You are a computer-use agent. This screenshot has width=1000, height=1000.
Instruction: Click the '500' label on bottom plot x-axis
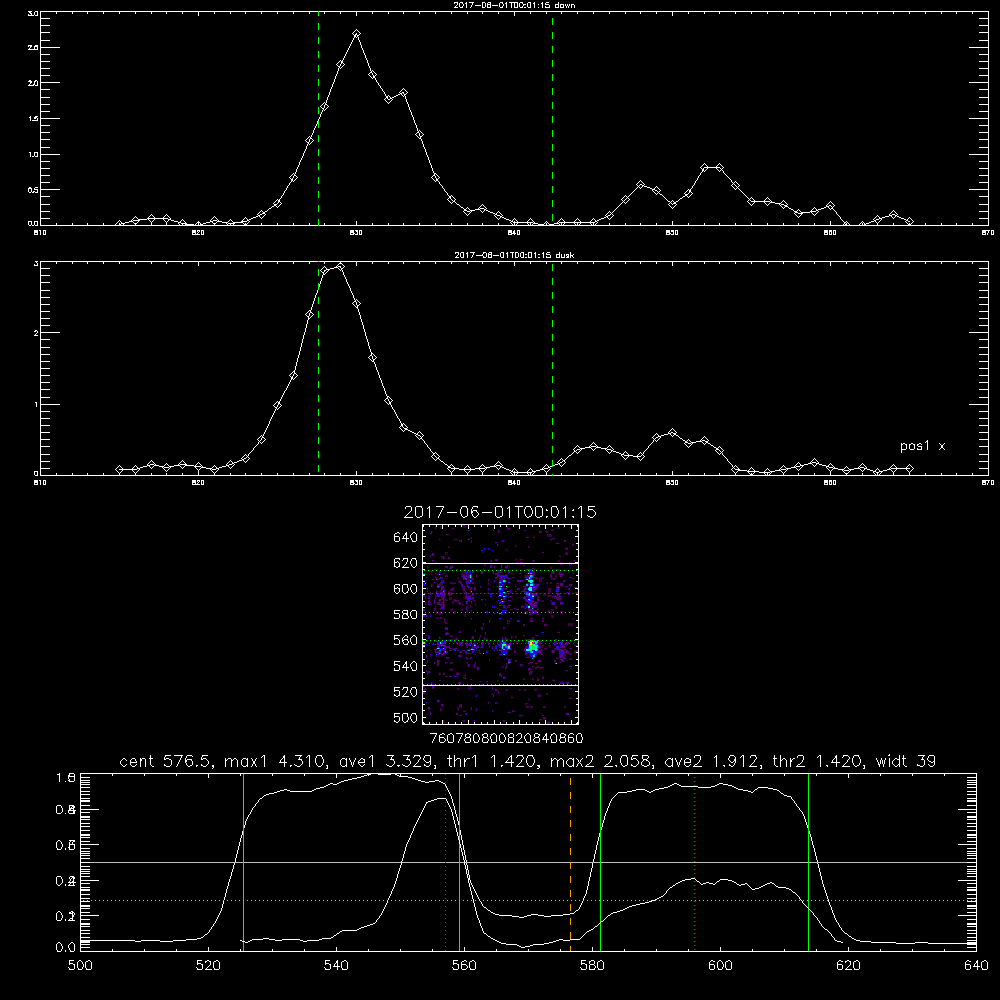click(x=80, y=966)
